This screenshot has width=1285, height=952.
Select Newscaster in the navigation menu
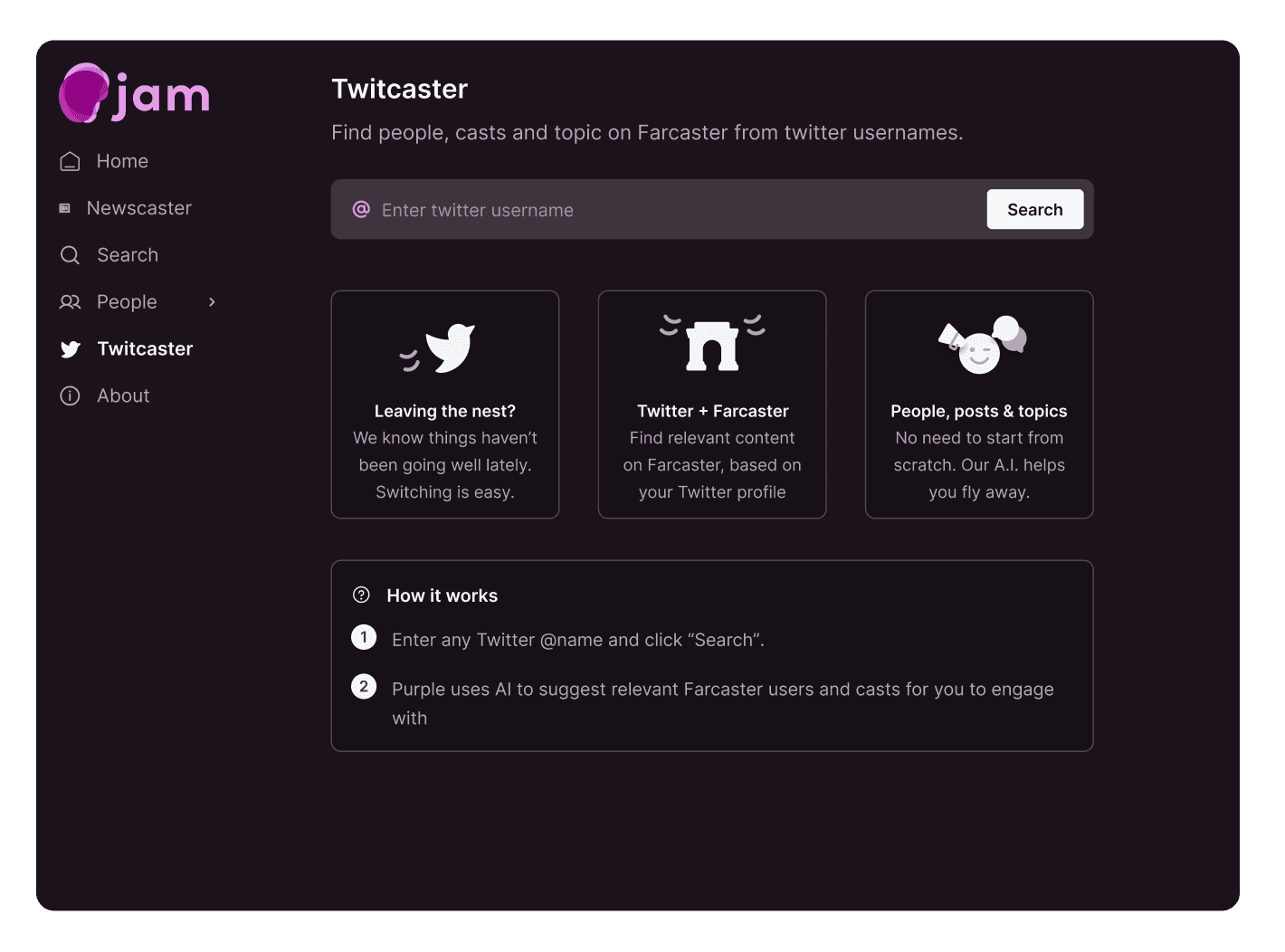tap(138, 208)
